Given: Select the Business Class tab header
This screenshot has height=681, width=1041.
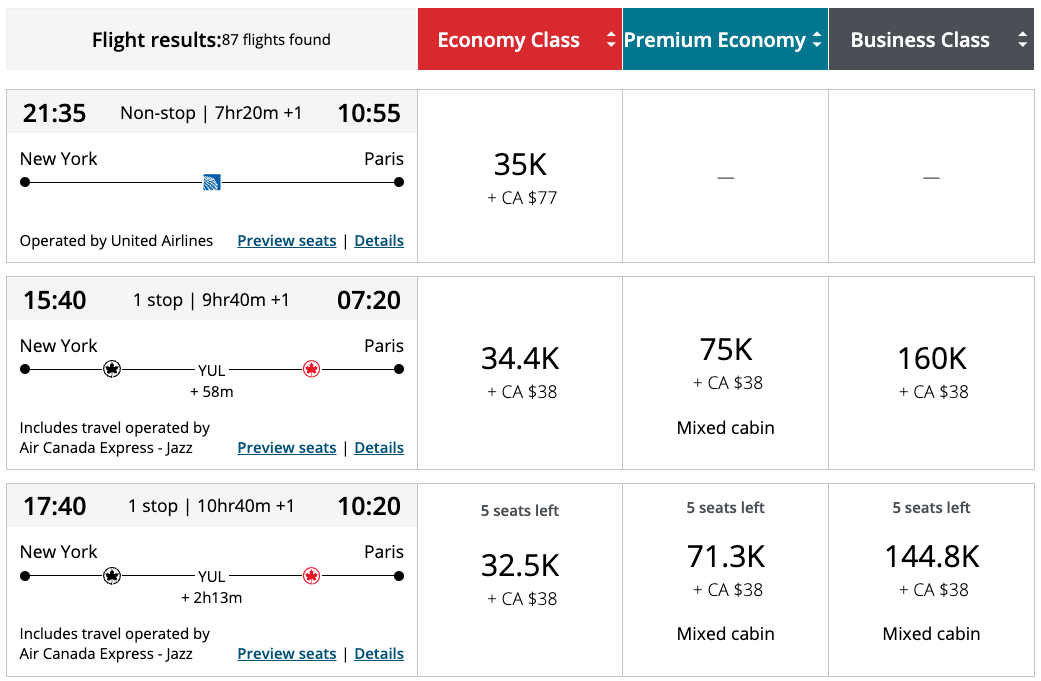Looking at the screenshot, I should (x=920, y=40).
